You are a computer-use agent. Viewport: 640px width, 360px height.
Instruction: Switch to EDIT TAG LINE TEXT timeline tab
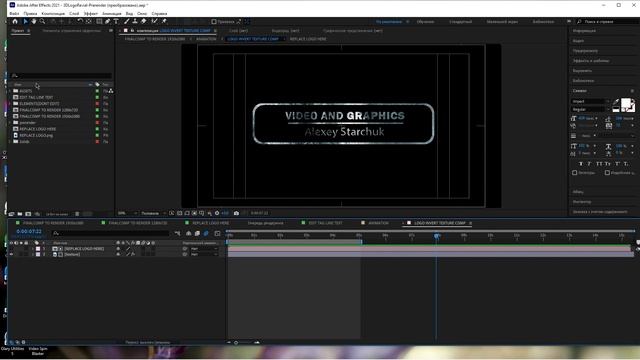(325, 223)
